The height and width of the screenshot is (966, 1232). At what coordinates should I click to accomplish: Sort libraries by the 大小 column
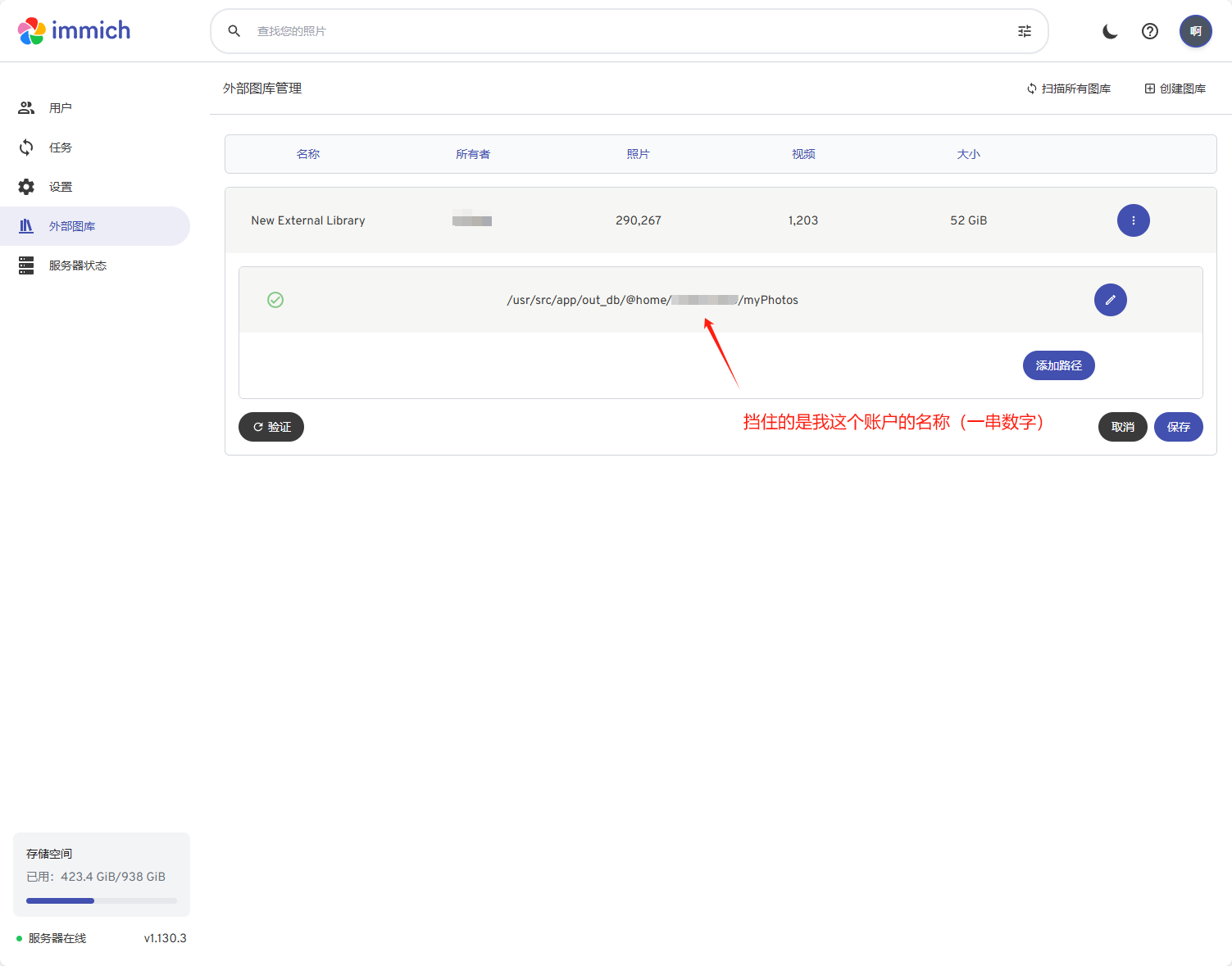coord(968,153)
